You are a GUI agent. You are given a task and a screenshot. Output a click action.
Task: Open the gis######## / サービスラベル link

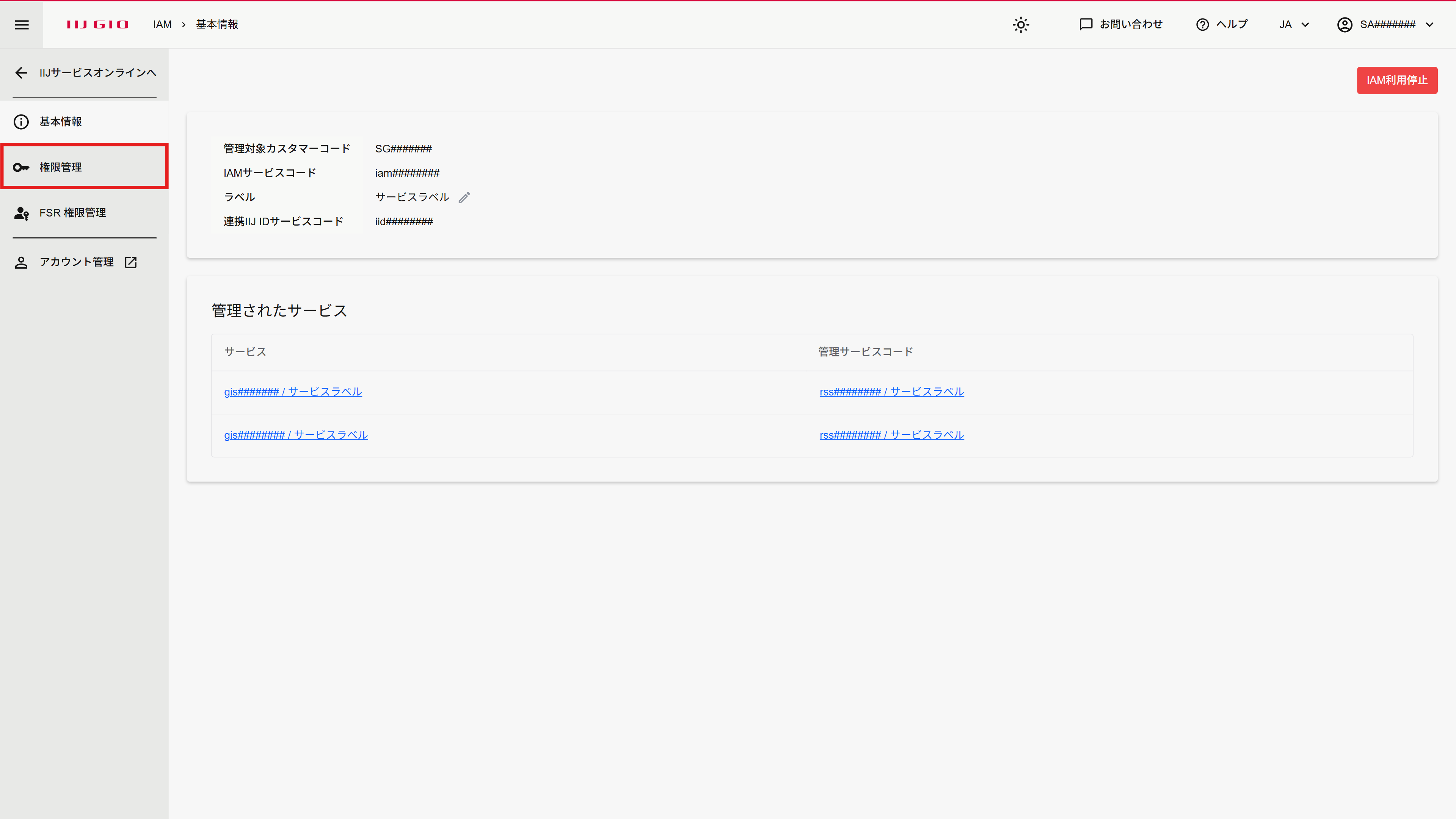(296, 435)
